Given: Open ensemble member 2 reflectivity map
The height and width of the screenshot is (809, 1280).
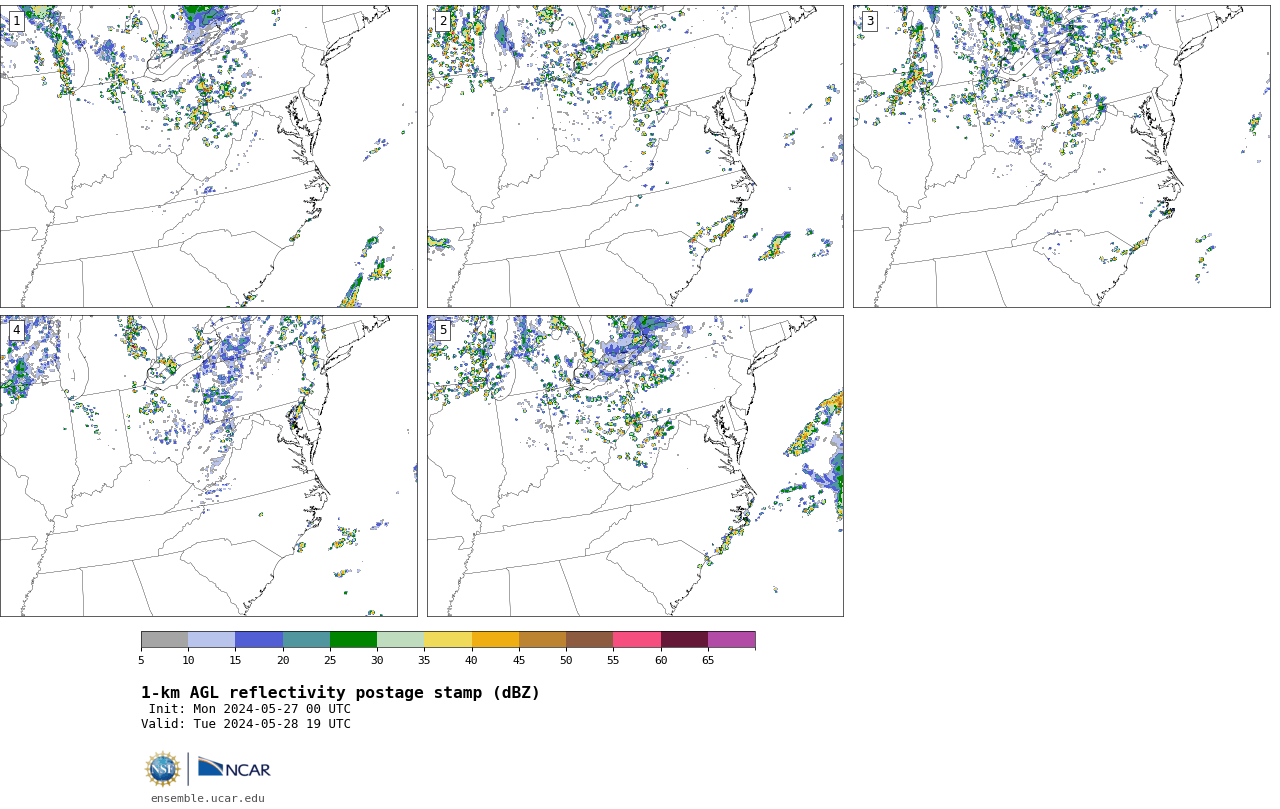Looking at the screenshot, I should pyautogui.click(x=635, y=156).
